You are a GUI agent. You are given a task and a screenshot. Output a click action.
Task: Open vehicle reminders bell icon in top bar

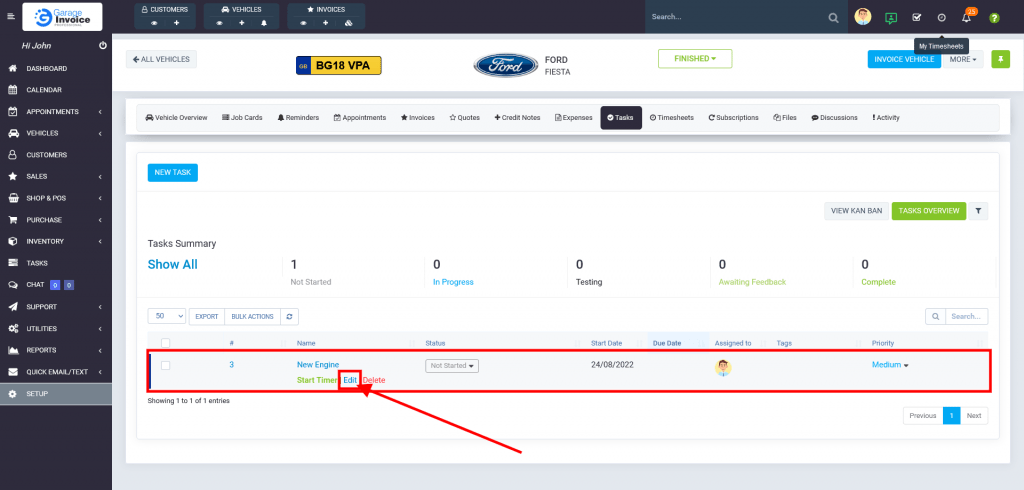click(x=264, y=23)
